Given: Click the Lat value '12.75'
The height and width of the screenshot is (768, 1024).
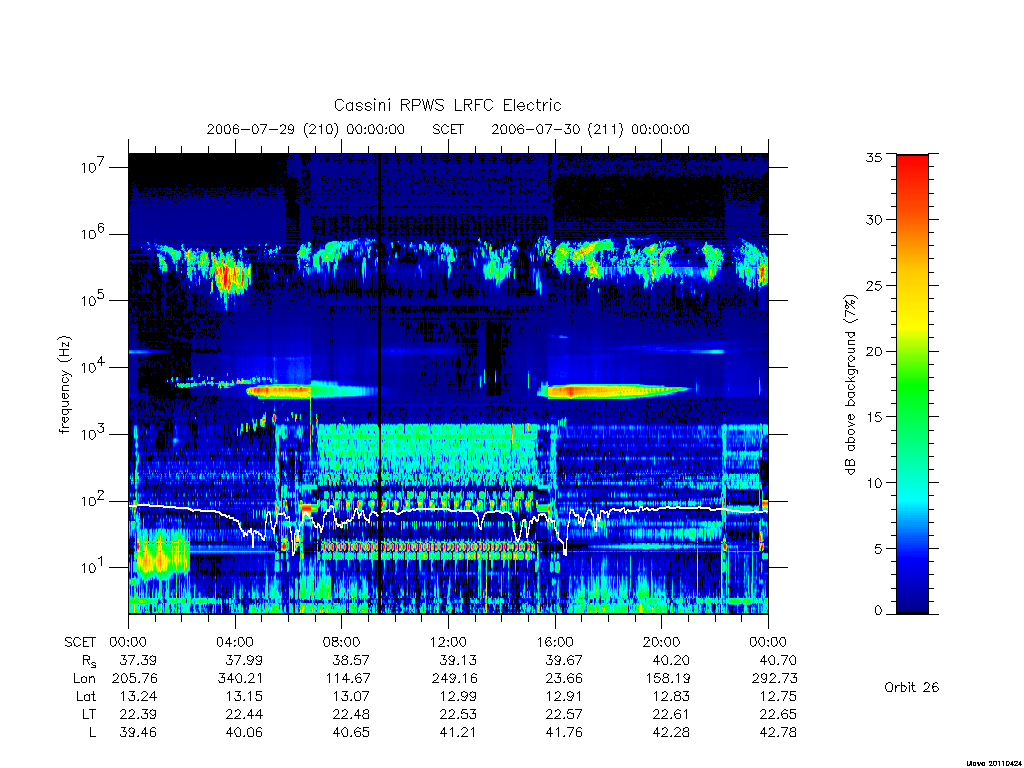Looking at the screenshot, I should [778, 696].
